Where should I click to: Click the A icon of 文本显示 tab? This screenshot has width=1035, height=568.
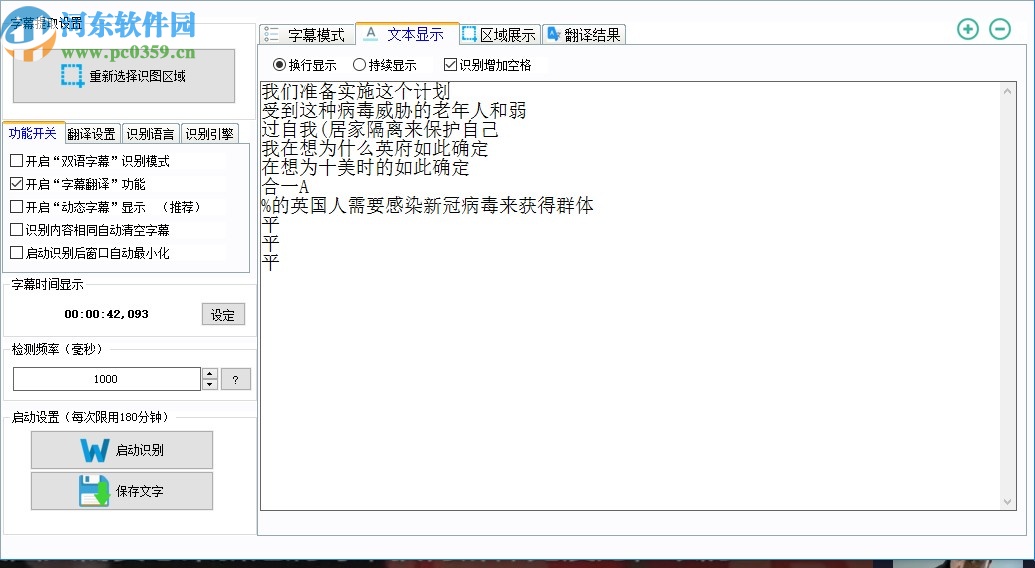371,34
